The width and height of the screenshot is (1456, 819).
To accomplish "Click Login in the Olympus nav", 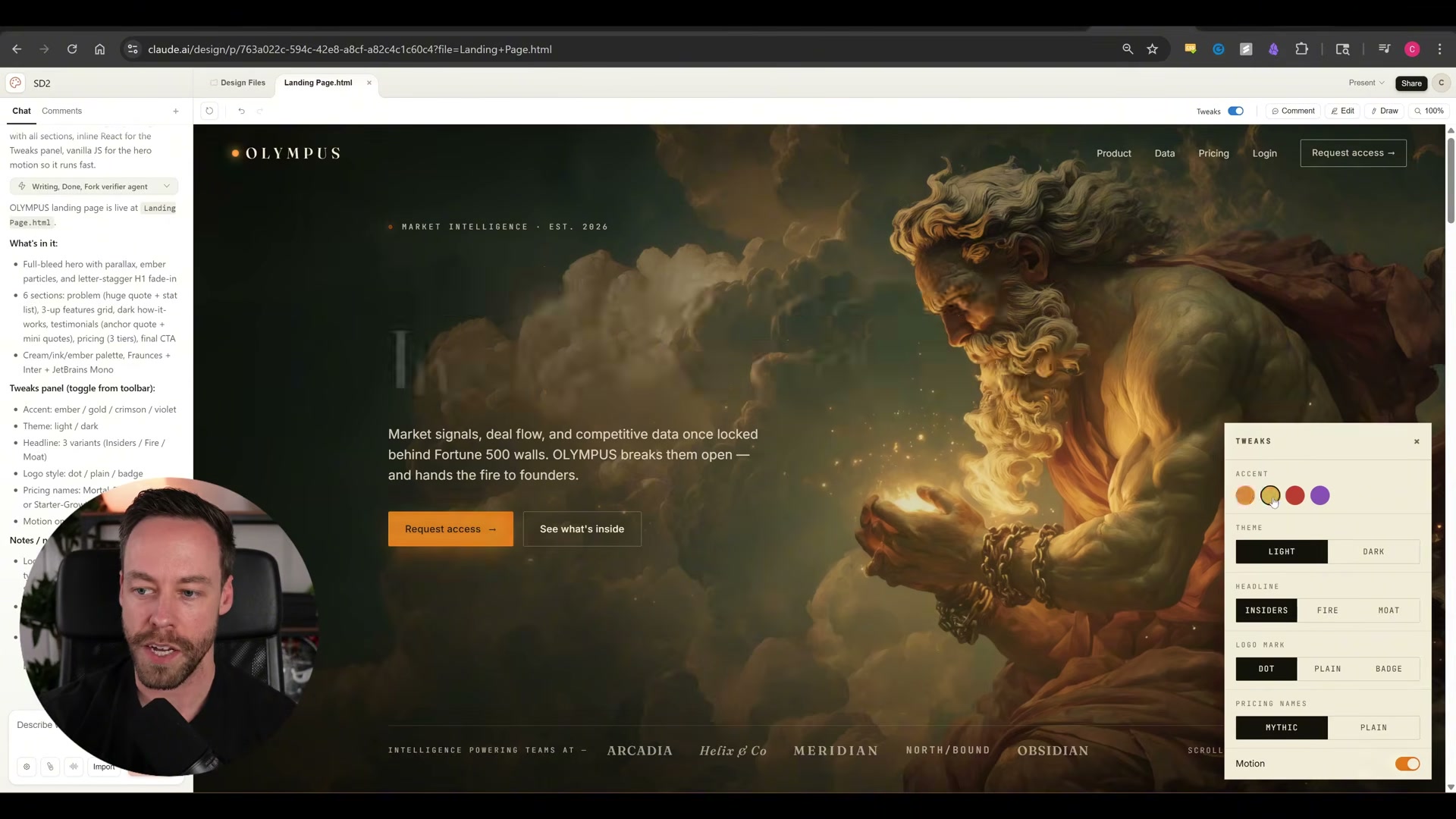I will click(1264, 153).
